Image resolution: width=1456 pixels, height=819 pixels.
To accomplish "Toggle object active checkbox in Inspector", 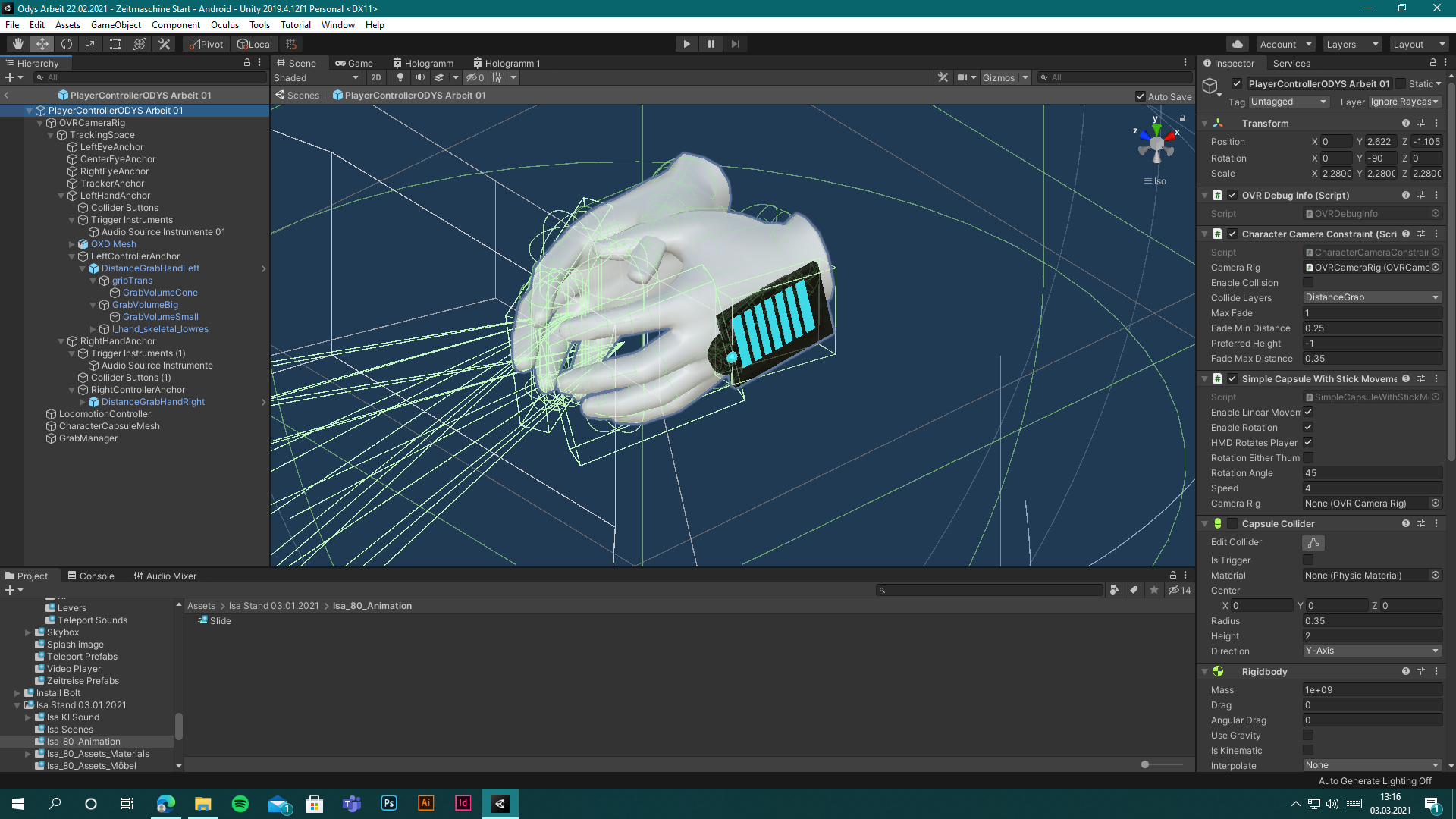I will pyautogui.click(x=1237, y=83).
